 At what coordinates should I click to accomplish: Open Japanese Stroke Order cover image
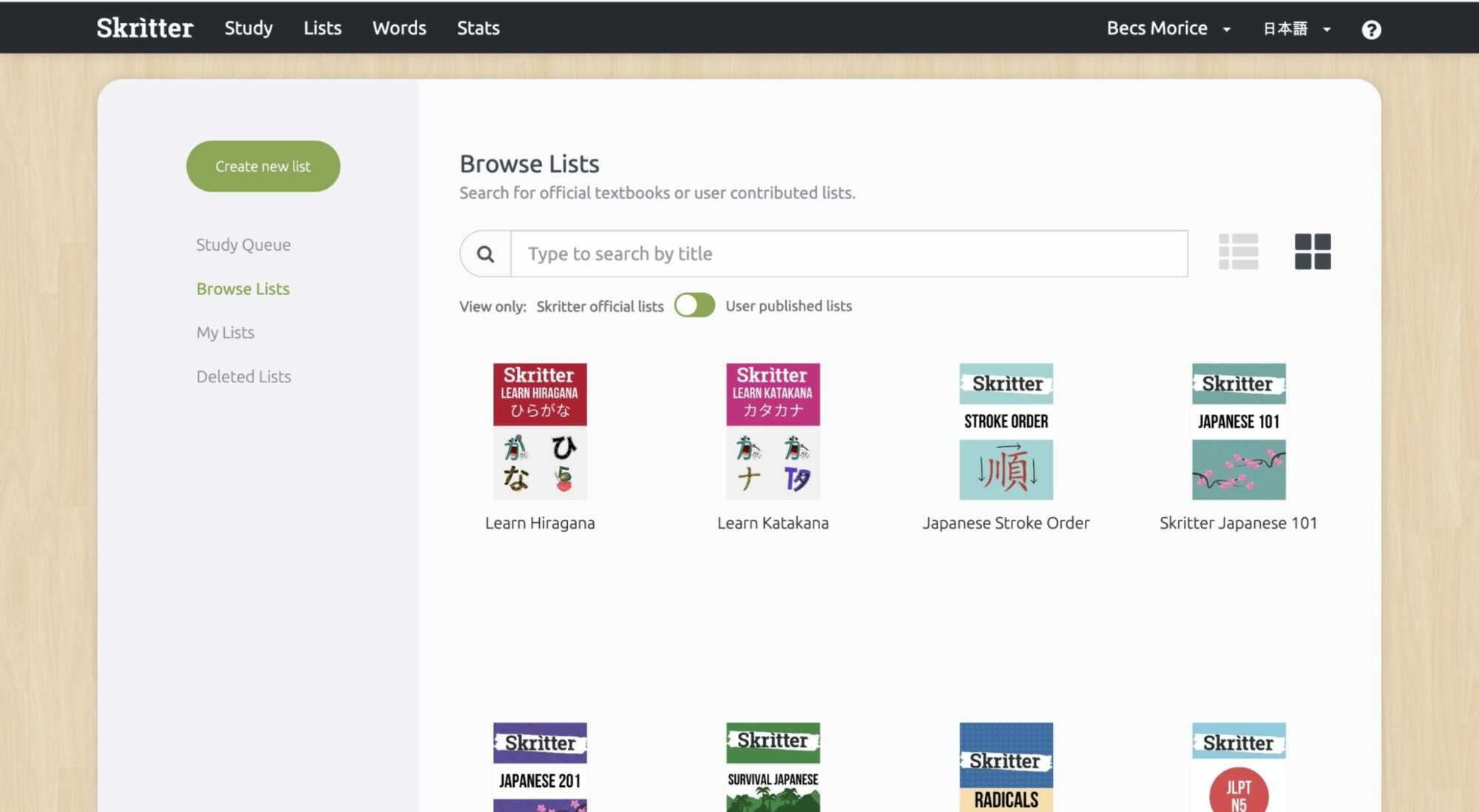point(1006,431)
